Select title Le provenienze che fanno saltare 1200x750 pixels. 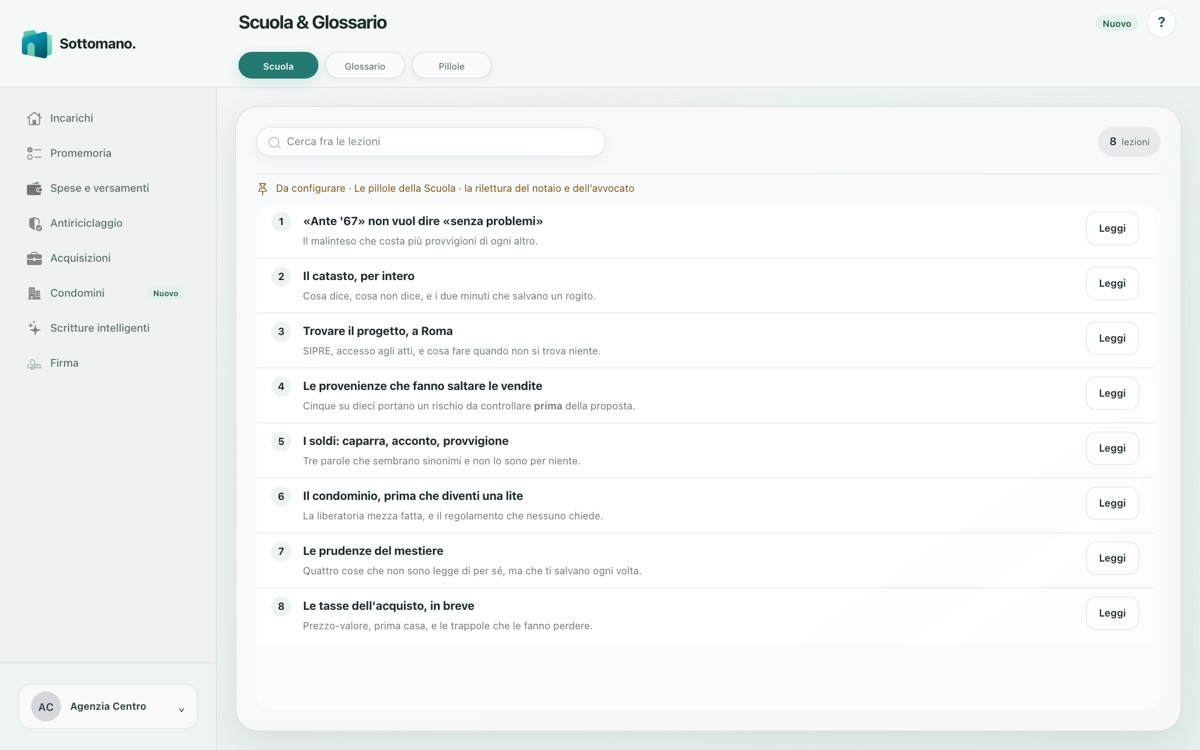tap(423, 386)
